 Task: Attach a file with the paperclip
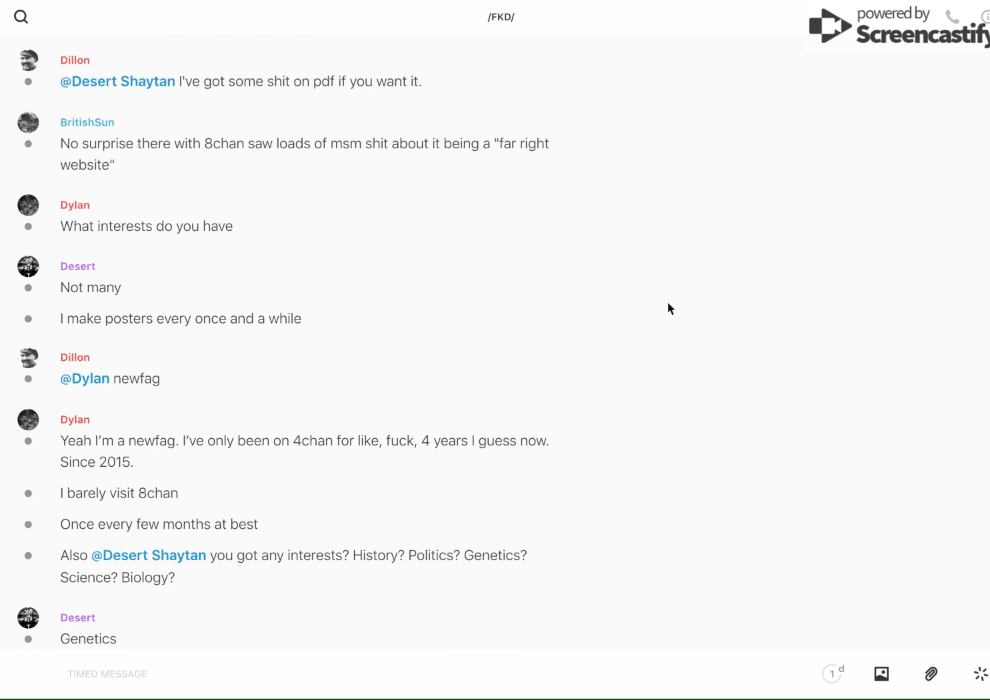tap(931, 674)
